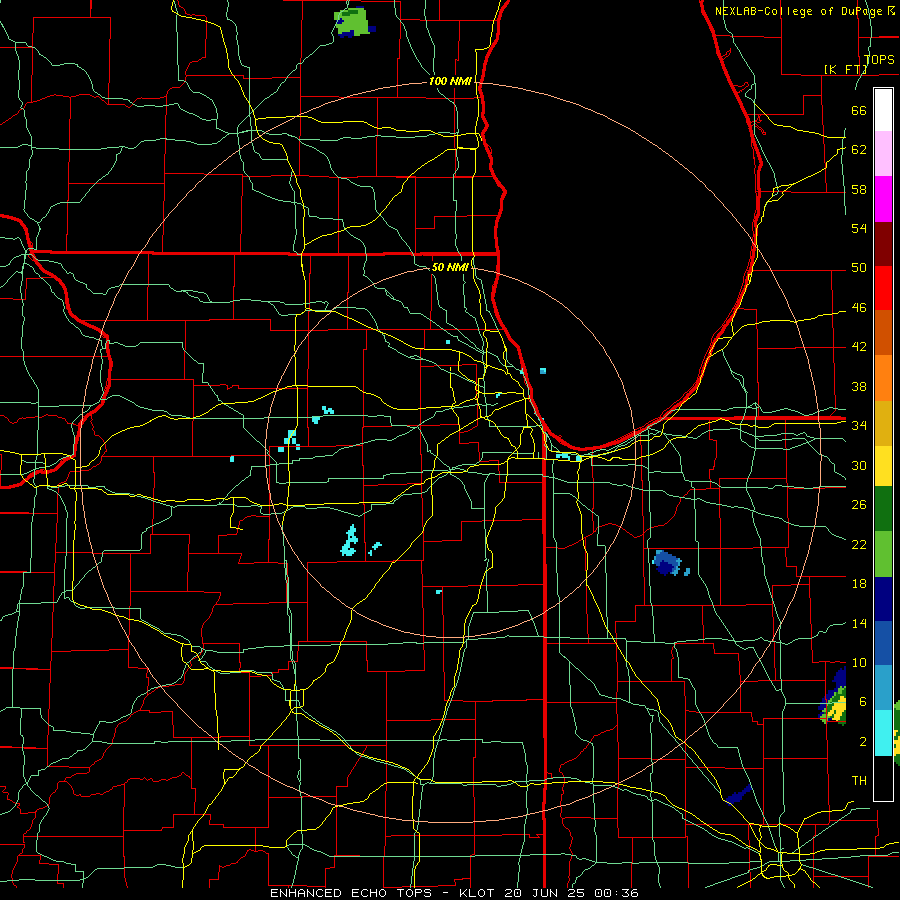The image size is (900, 900).
Task: Click the legend value "14"
Action: click(x=859, y=623)
